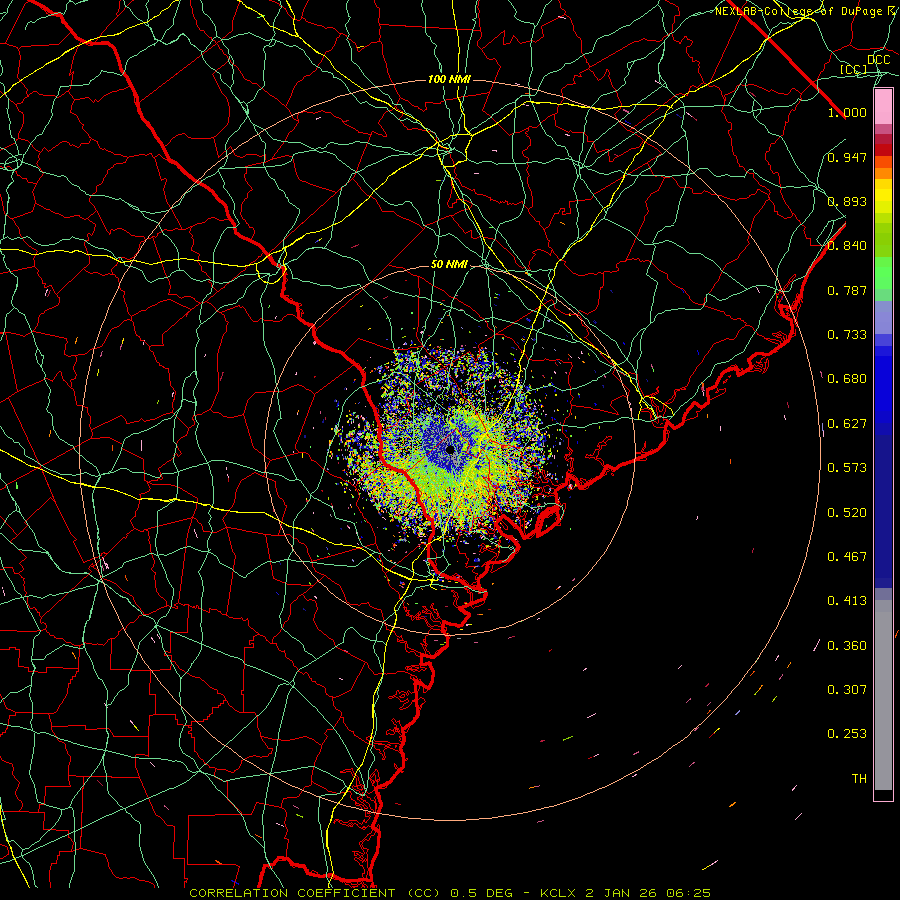Click the 0.573 scale value

coord(847,468)
